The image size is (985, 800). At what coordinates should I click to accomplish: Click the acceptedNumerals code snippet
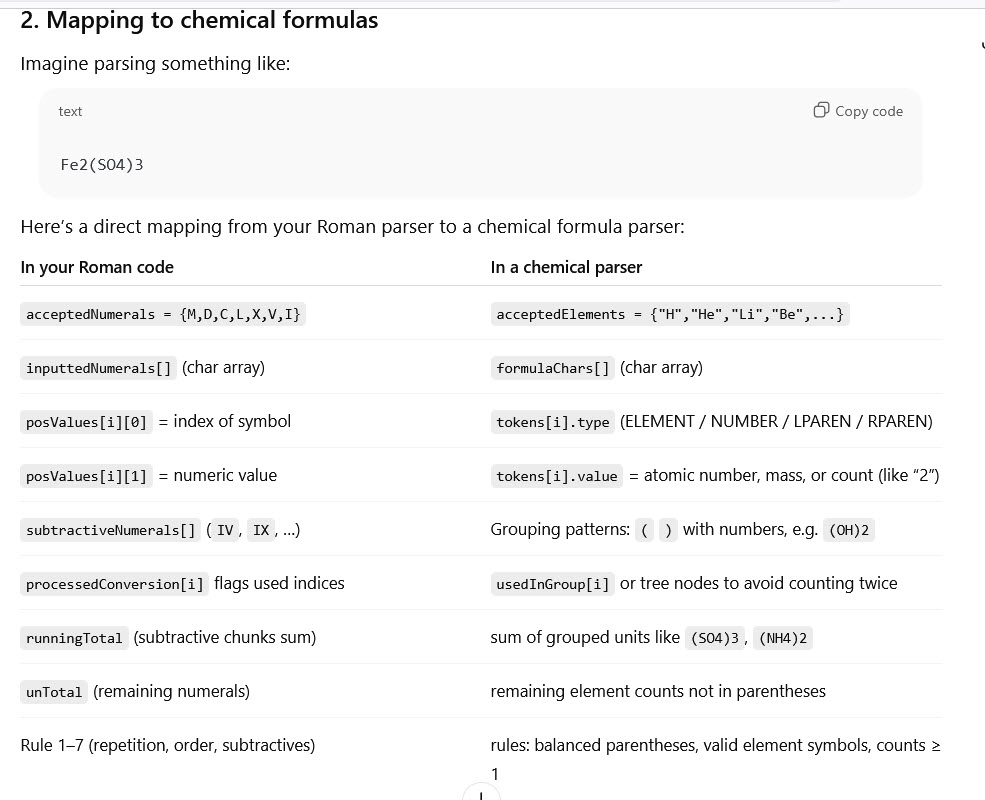[x=164, y=314]
